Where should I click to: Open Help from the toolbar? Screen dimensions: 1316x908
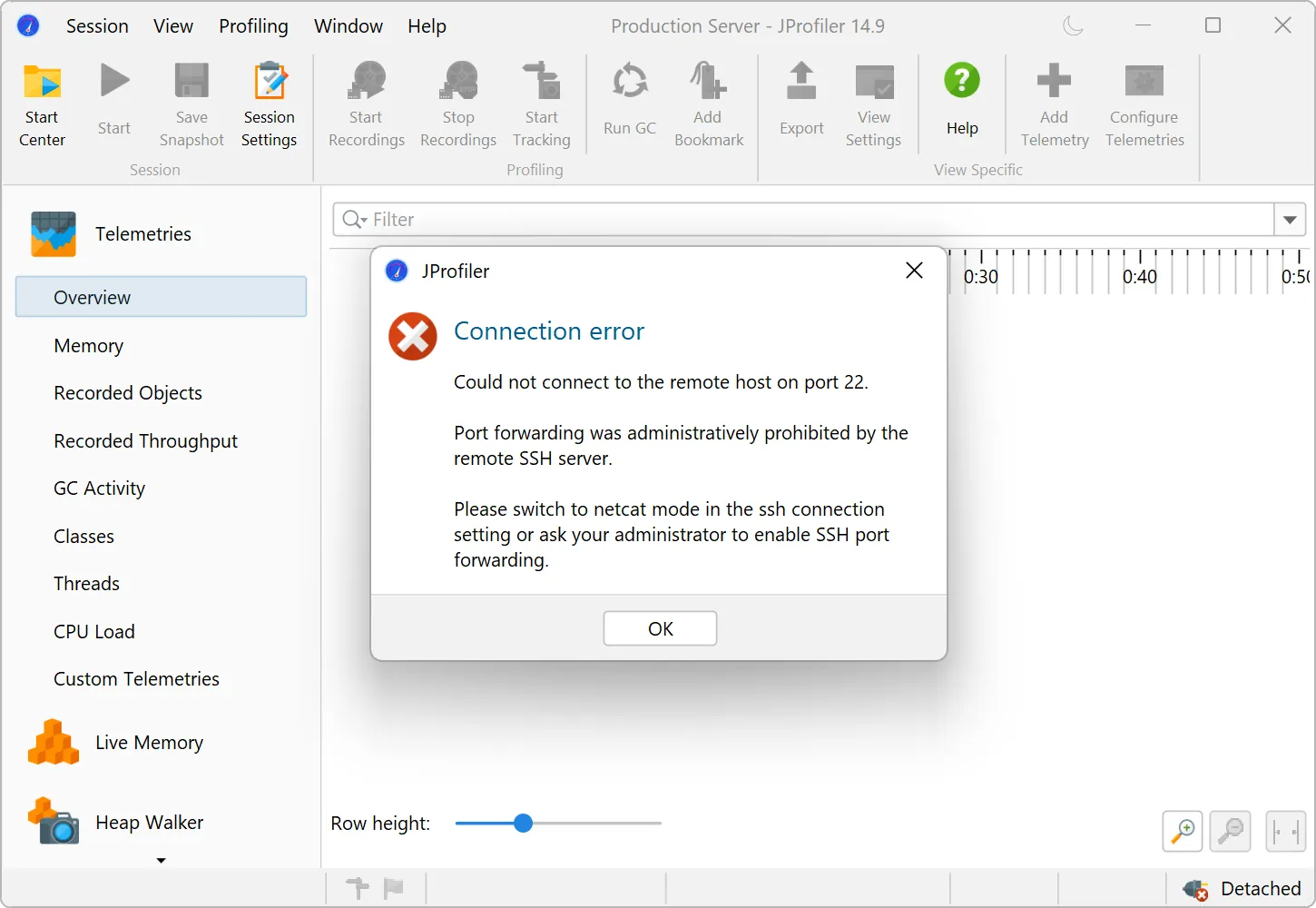[962, 100]
